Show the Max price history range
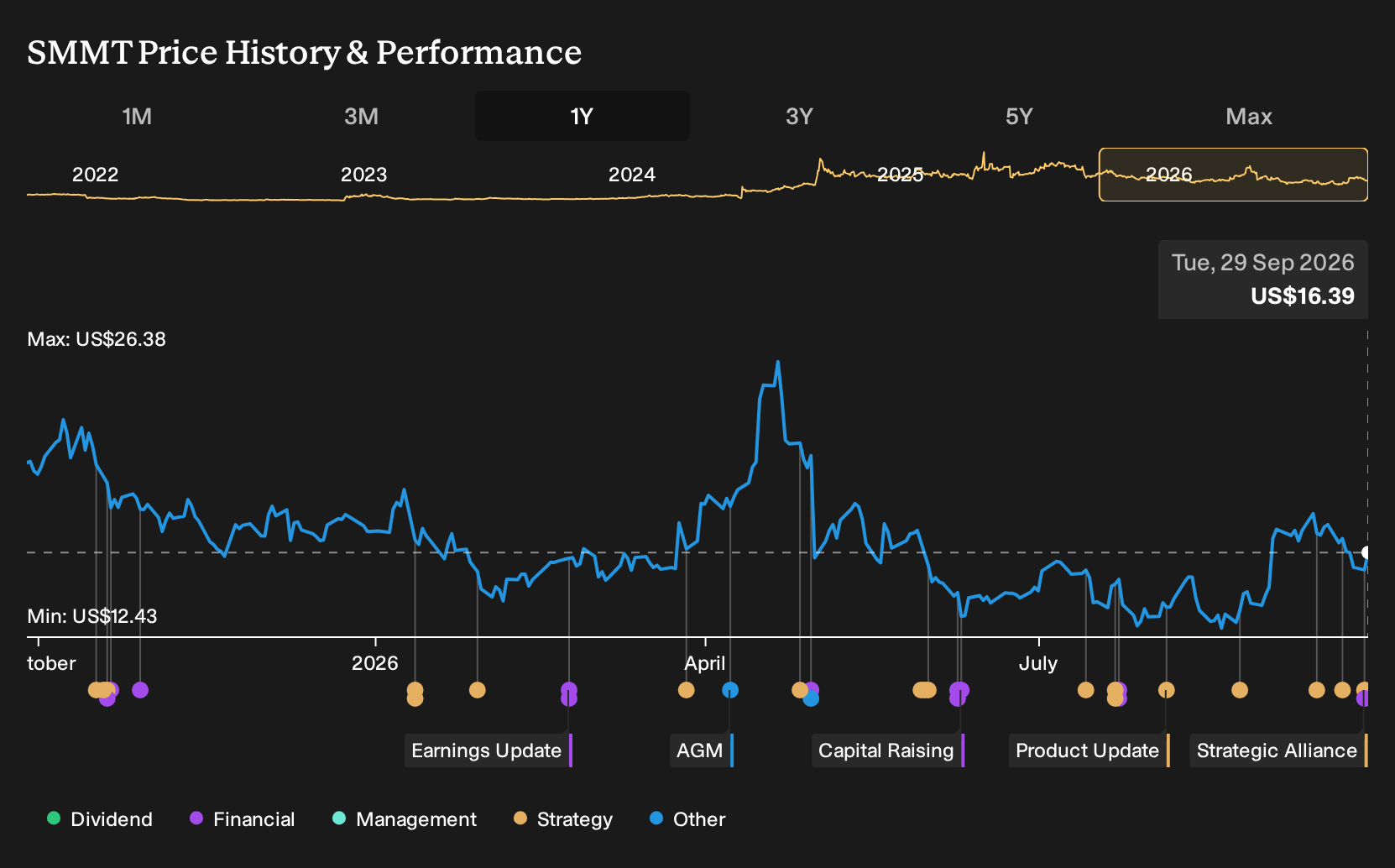Screen dimensions: 1395x868 1249,116
